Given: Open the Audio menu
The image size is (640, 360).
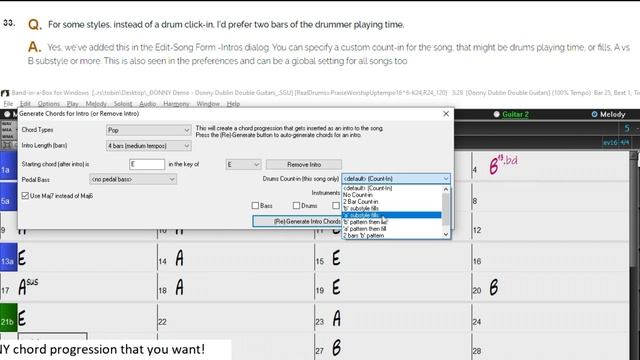Looking at the screenshot, I should 148,104.
